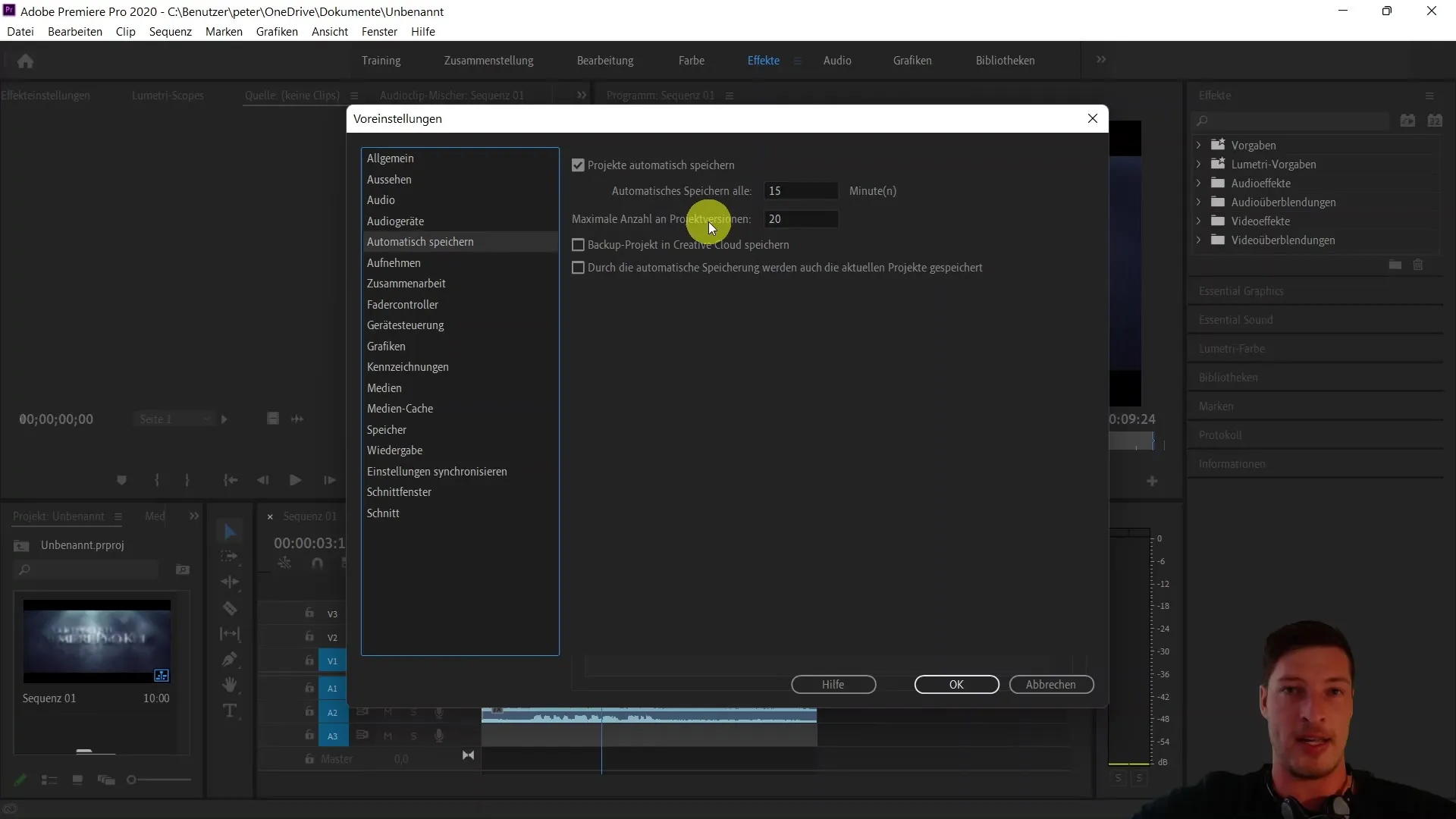Screen dimensions: 1456x819
Task: Toggle Backup-Projekt in Creative Cloud speichern
Action: click(578, 244)
